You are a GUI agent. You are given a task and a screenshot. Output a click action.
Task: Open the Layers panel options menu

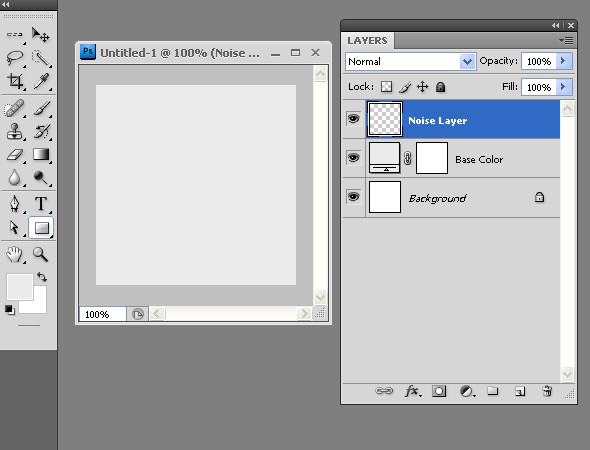566,40
